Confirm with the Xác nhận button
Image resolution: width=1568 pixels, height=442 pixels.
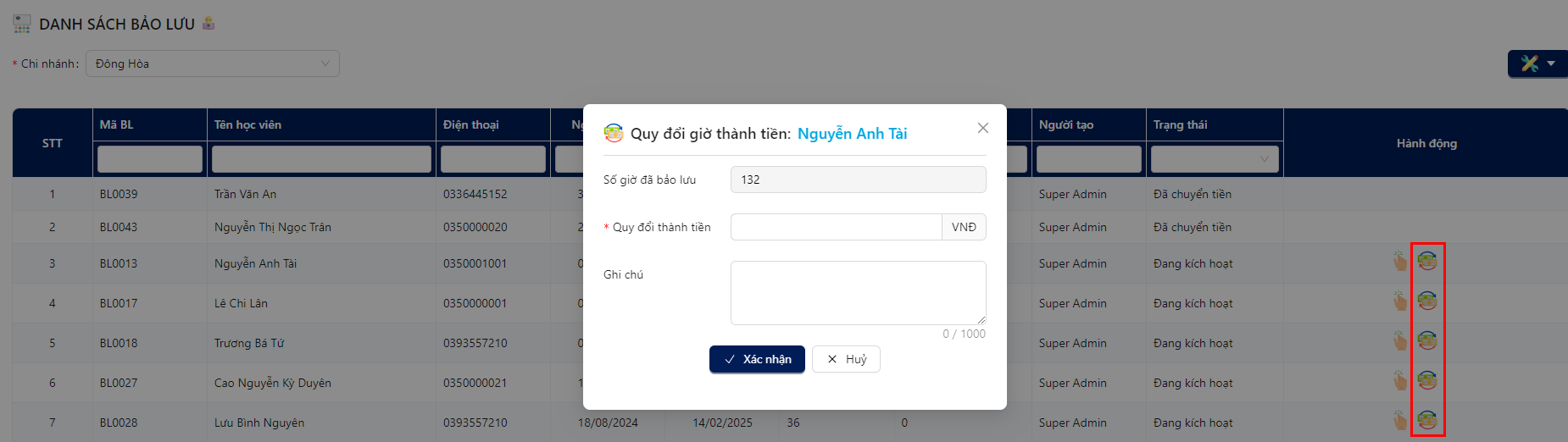(757, 359)
